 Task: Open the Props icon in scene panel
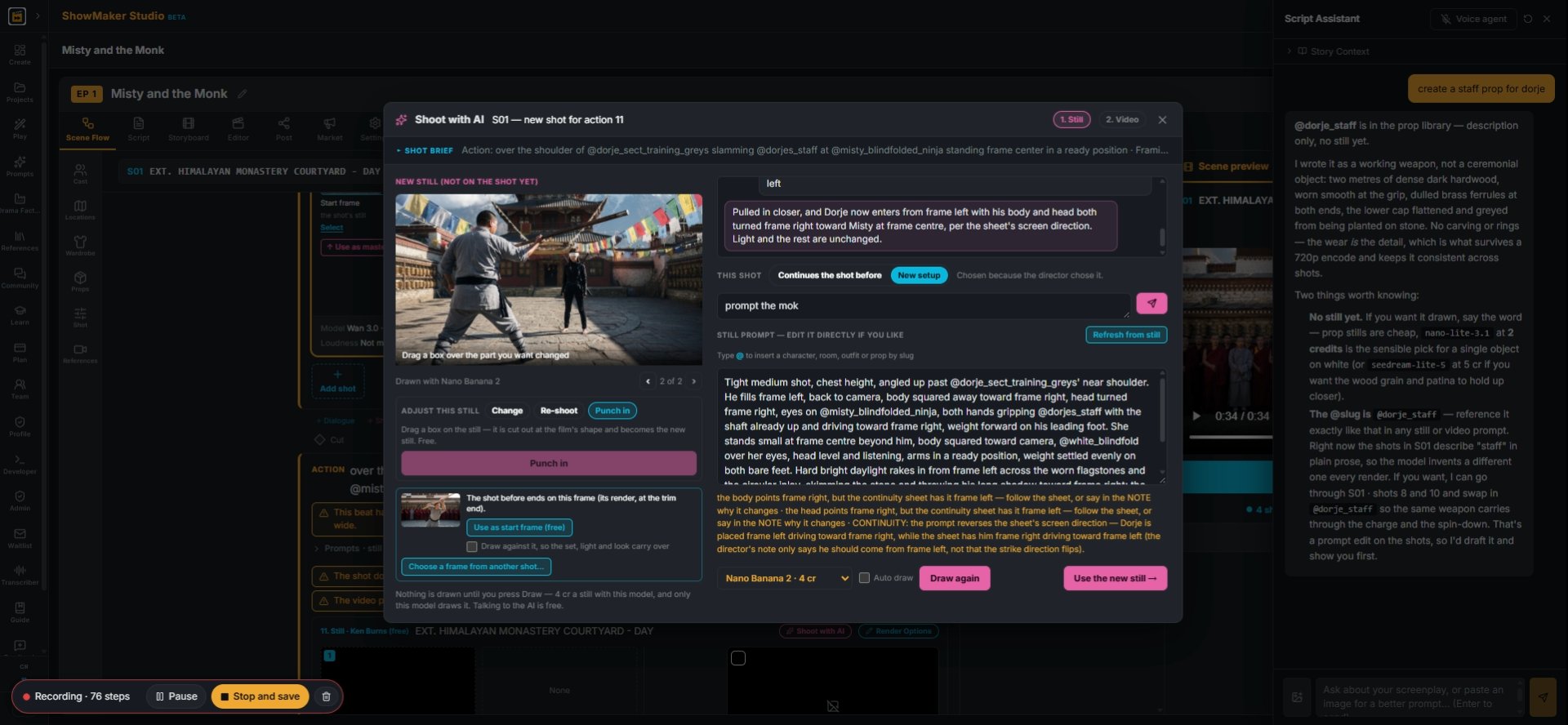pyautogui.click(x=80, y=281)
